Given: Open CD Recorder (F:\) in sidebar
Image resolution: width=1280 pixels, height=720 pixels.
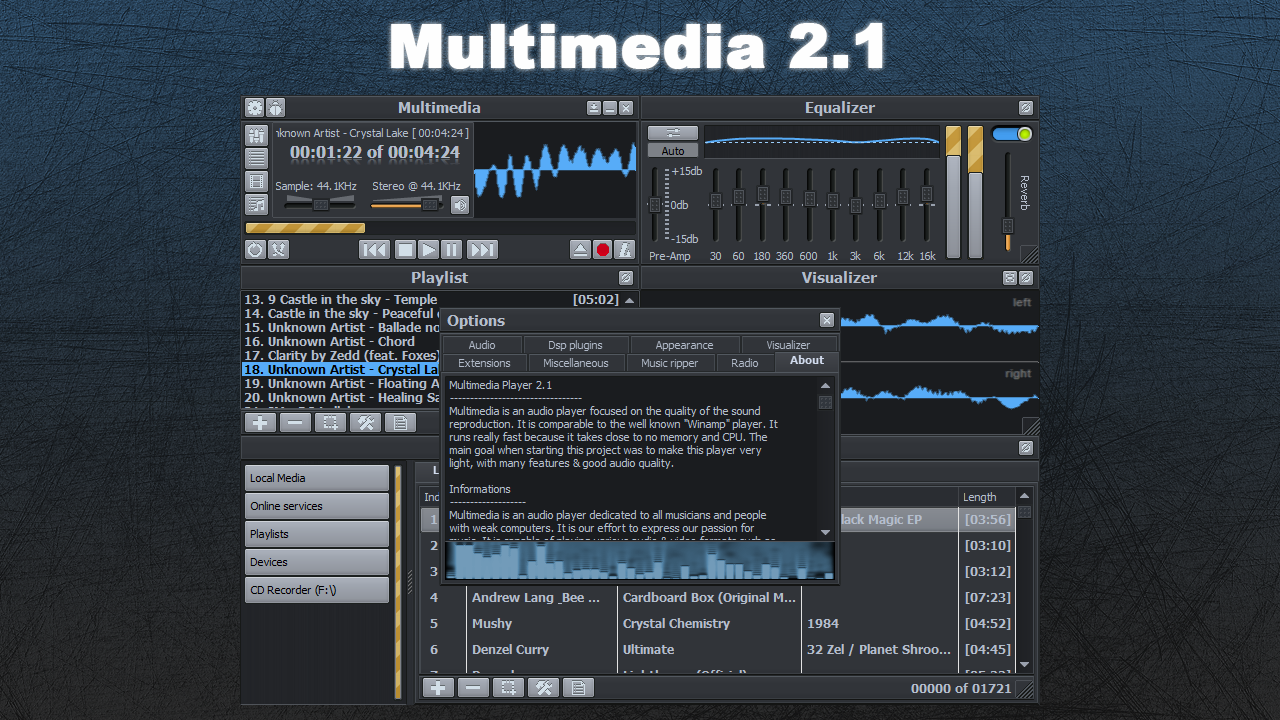Looking at the screenshot, I should [317, 590].
